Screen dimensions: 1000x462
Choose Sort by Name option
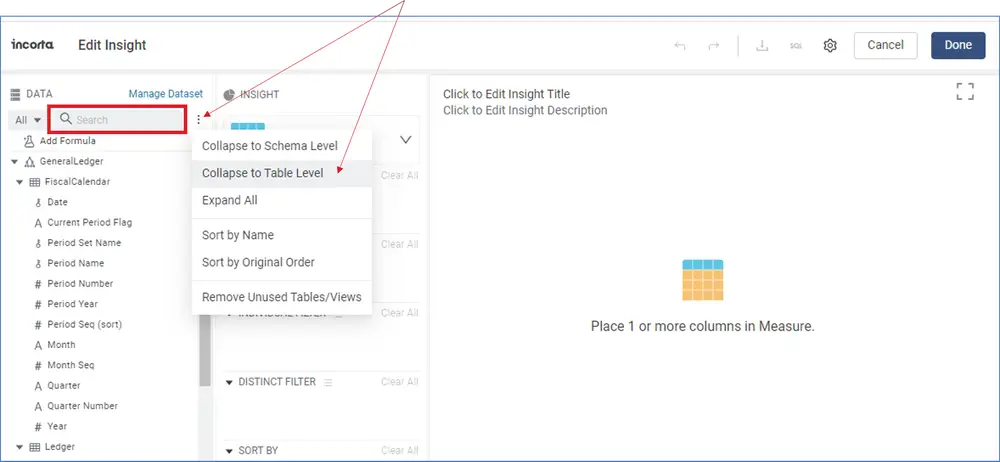pos(282,235)
